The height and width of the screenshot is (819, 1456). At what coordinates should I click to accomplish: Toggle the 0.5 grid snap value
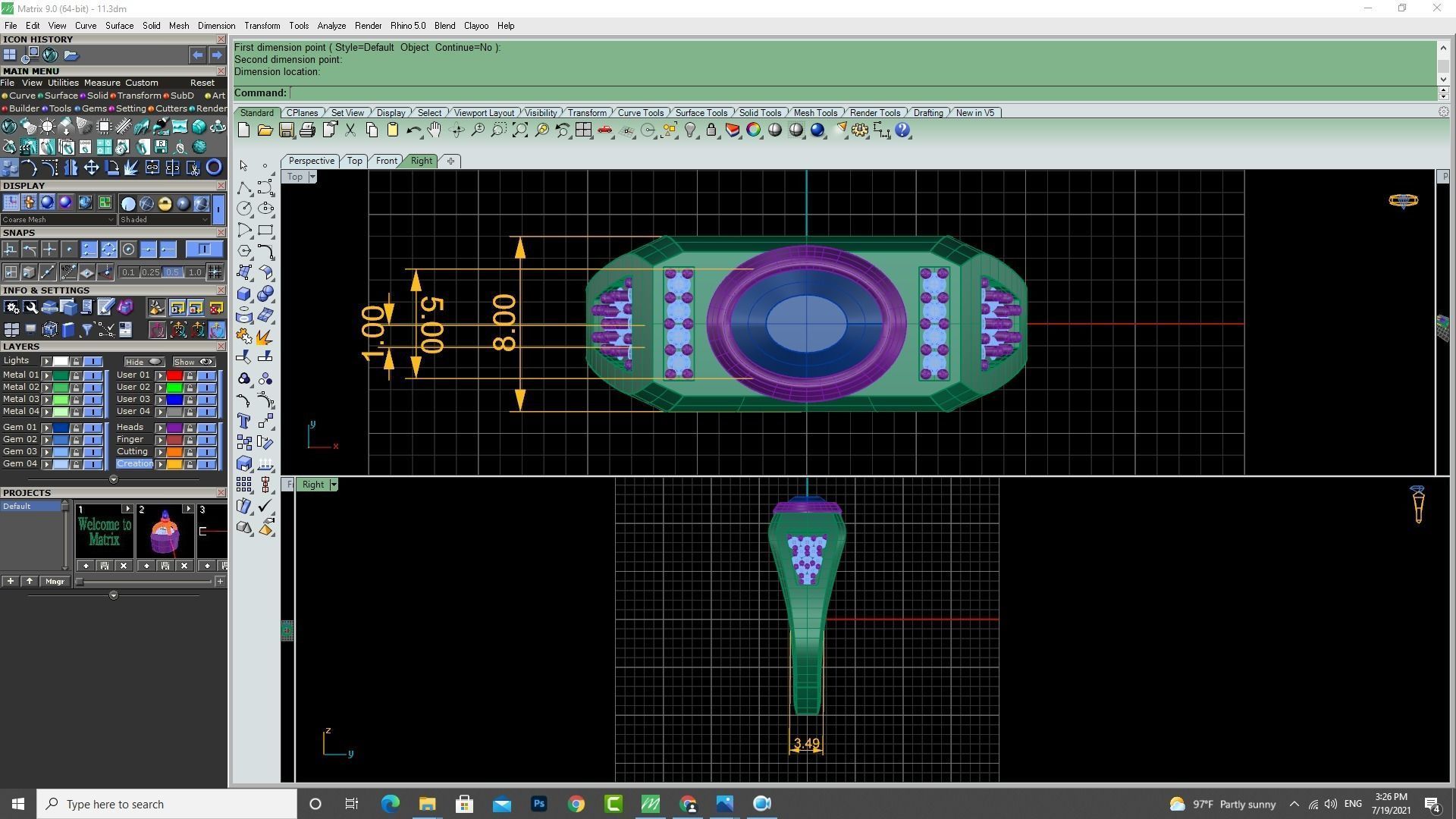[x=172, y=272]
